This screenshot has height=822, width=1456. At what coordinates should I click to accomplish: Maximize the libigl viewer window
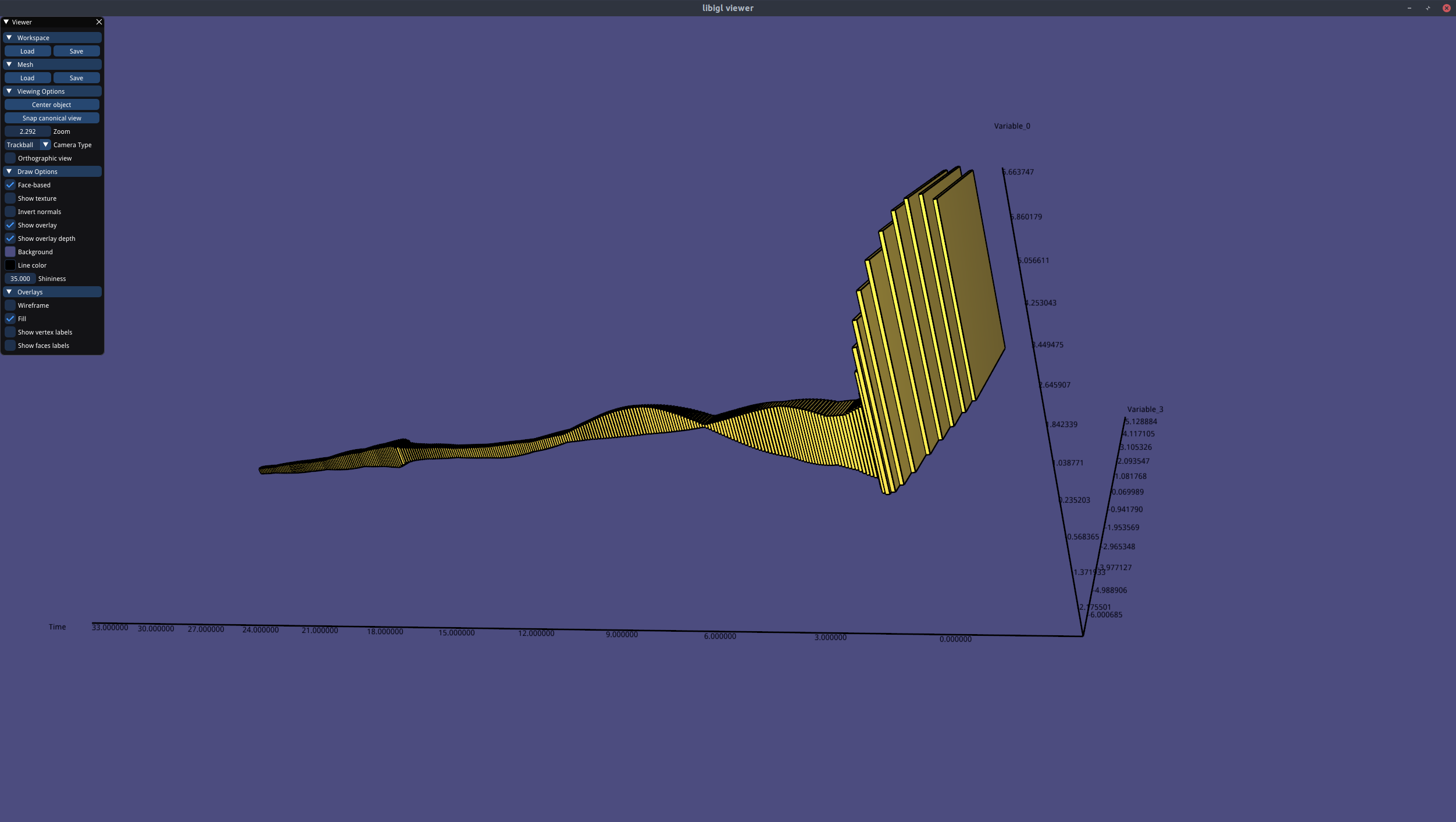coord(1428,8)
